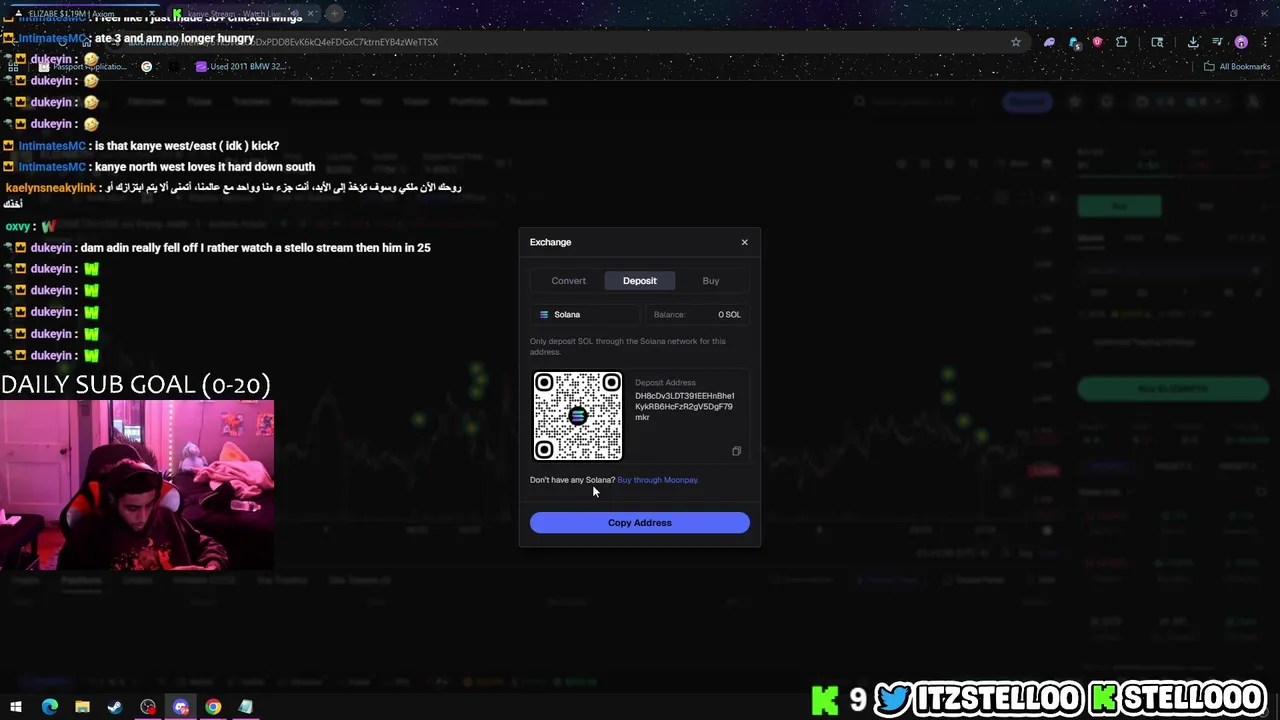Open the media controls music icon

1217,42
